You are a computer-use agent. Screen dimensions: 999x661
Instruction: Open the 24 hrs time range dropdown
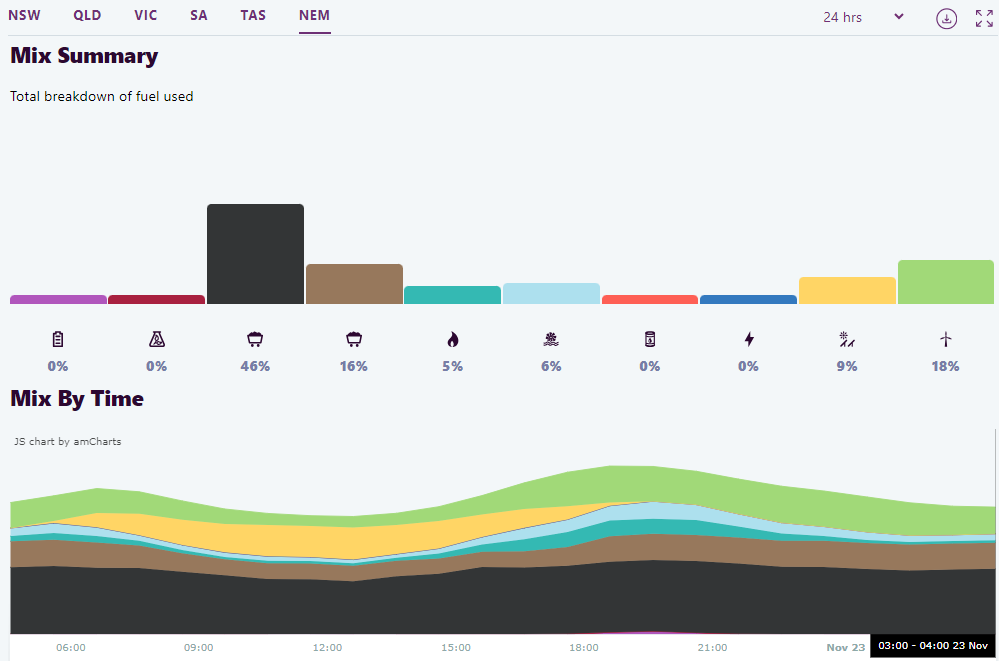click(x=863, y=17)
